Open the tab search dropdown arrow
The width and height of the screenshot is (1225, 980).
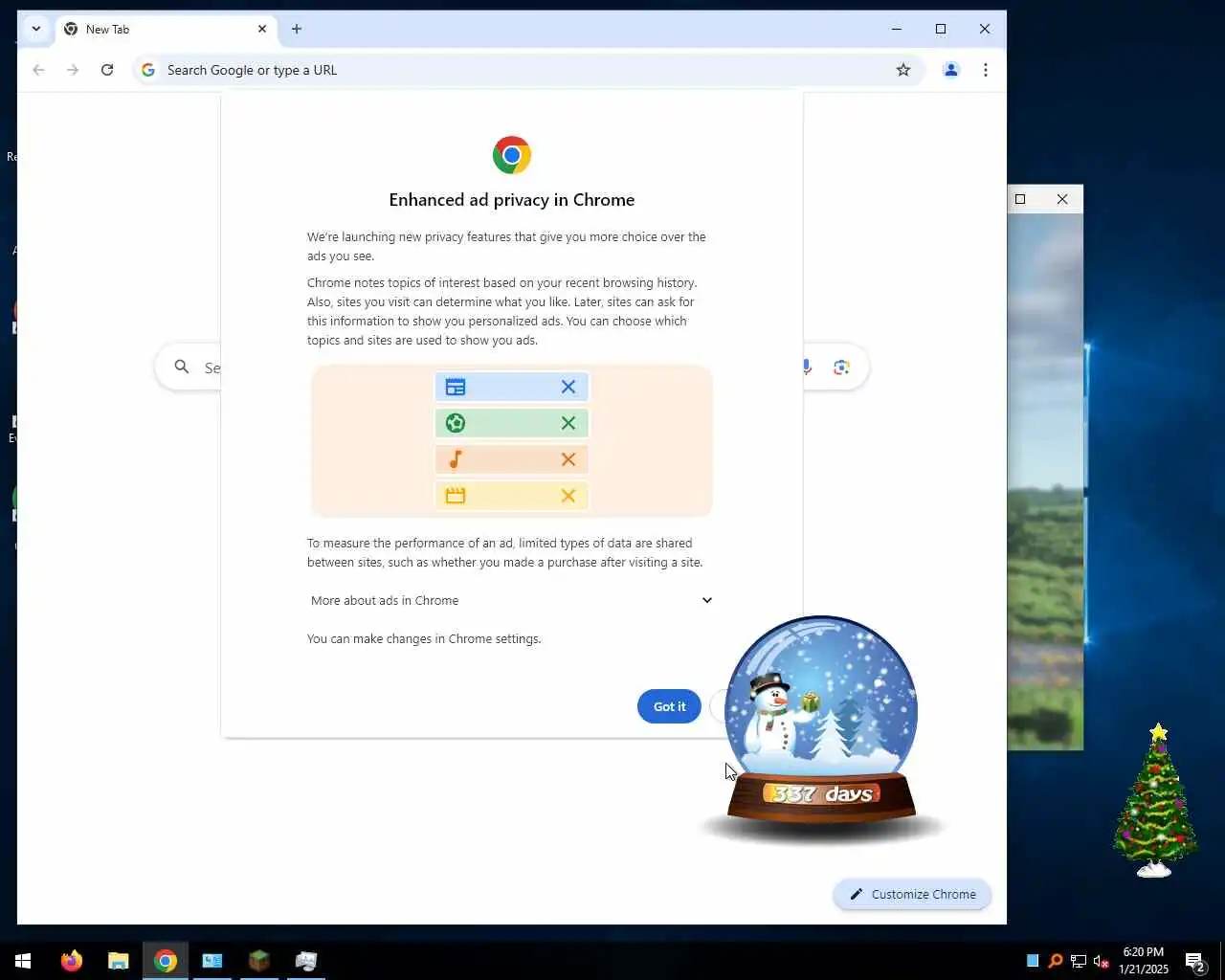coord(36,29)
